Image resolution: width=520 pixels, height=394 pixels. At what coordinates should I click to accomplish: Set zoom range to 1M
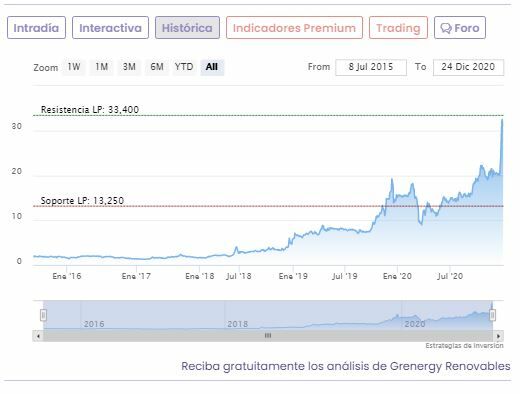[x=101, y=67]
